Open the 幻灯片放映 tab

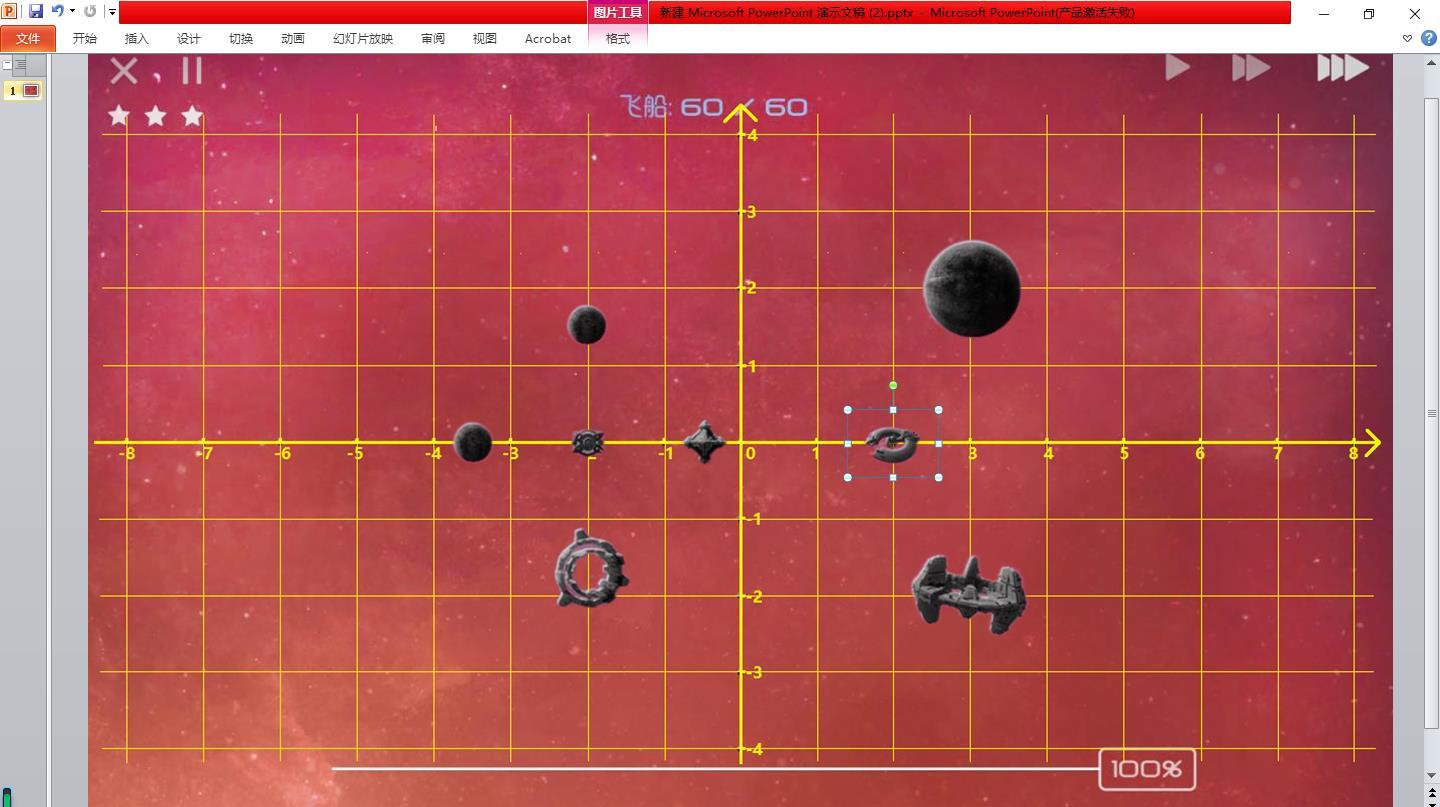(x=363, y=39)
